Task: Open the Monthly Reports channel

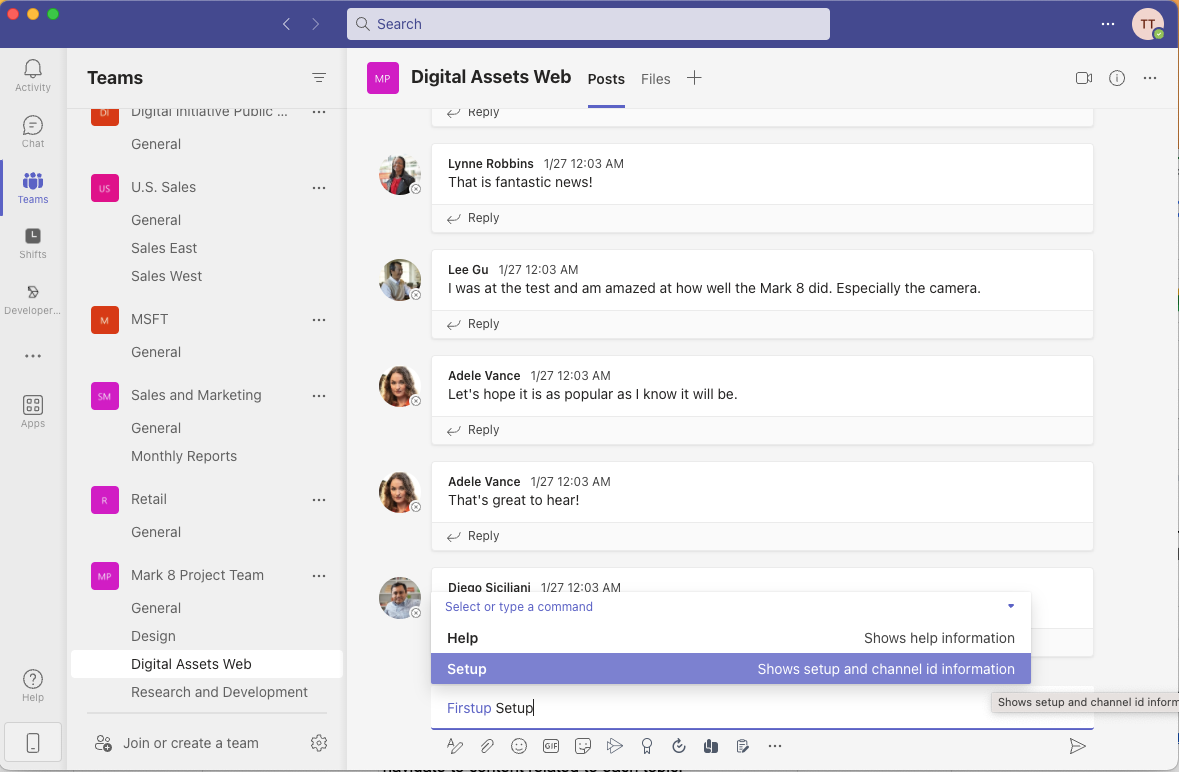Action: (x=183, y=456)
